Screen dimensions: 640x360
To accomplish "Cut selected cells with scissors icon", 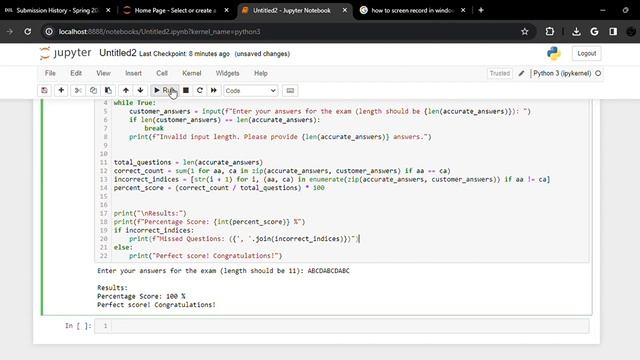I will pos(78,90).
